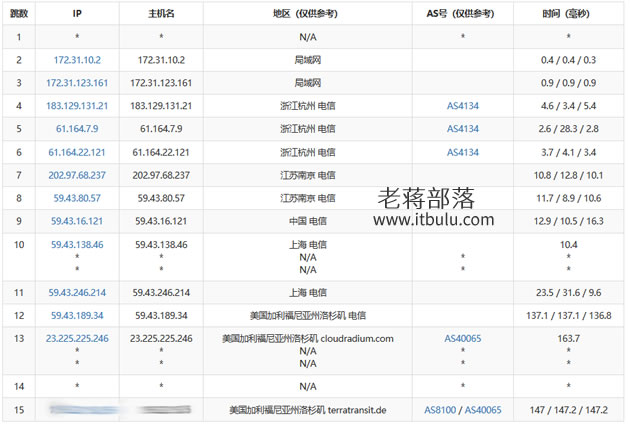Select 上海 电信 region in hop 11 row
Viewport: 630px width, 426px height.
click(307, 293)
